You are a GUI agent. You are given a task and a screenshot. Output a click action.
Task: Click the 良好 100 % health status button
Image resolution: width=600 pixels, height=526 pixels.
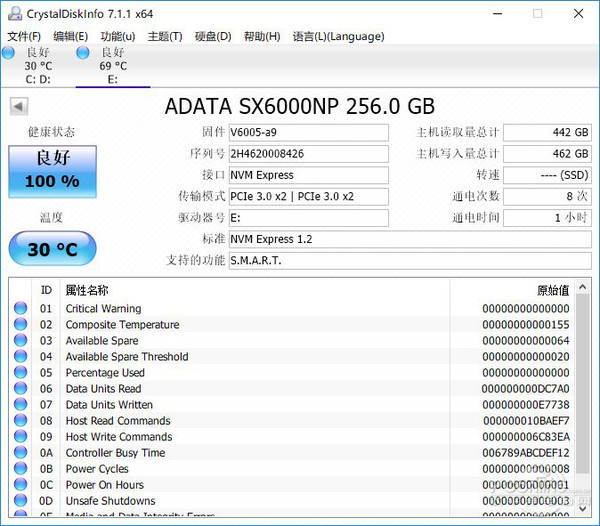pos(52,171)
